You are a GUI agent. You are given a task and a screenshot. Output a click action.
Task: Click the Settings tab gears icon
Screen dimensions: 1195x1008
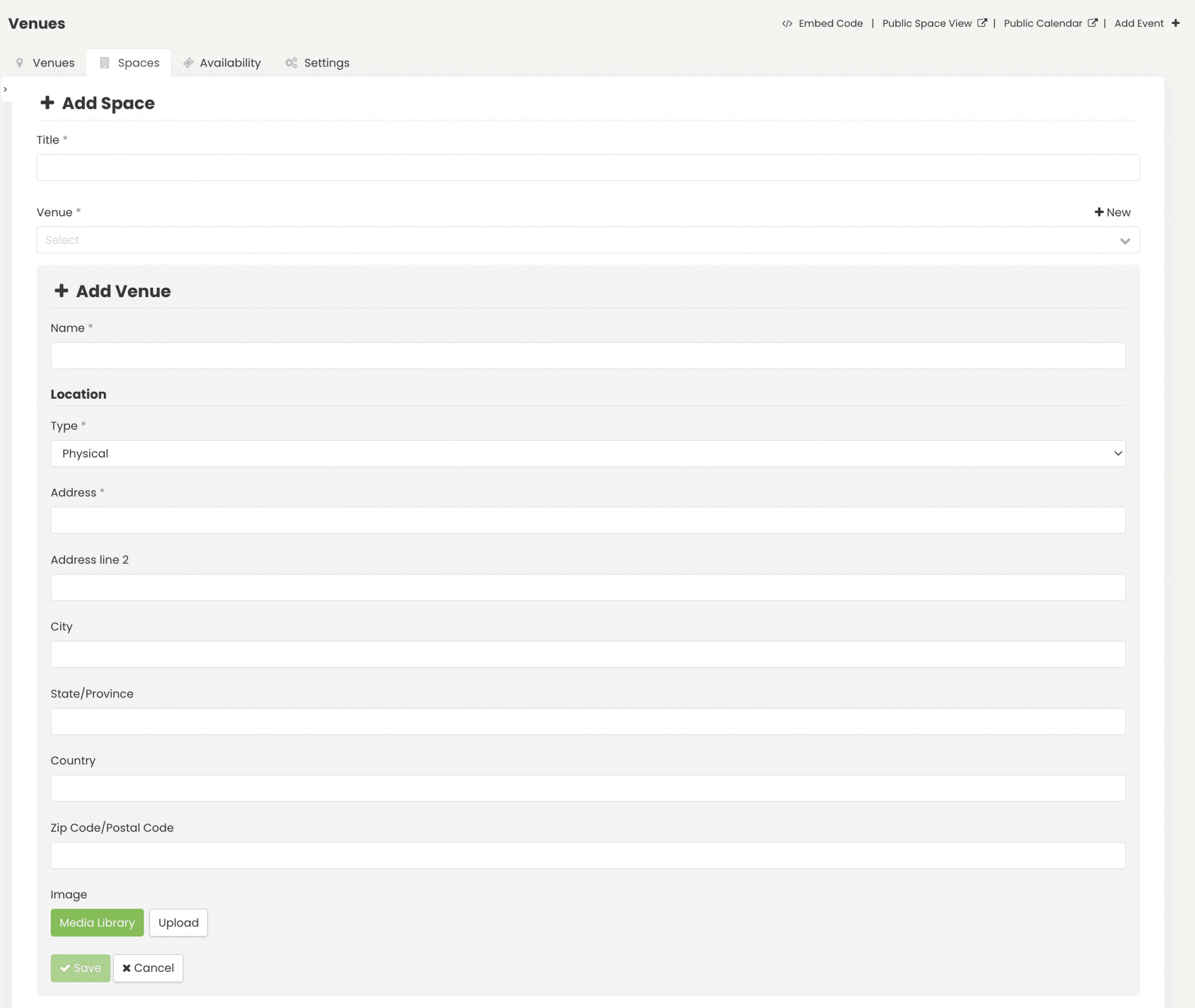(x=291, y=62)
